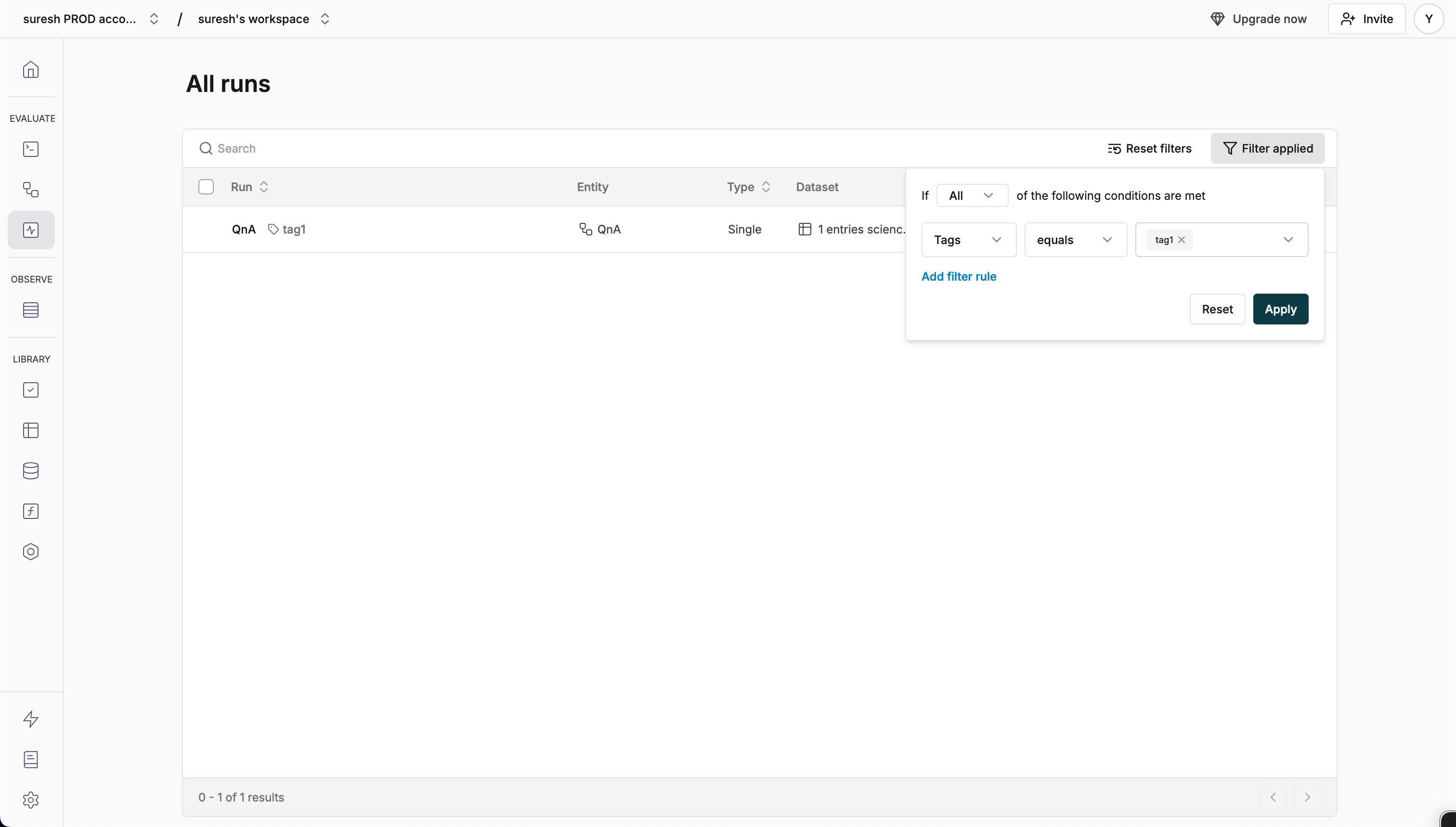Click the 0 - 1 of 1 results text
Screen dimensions: 1456x827
(x=241, y=797)
